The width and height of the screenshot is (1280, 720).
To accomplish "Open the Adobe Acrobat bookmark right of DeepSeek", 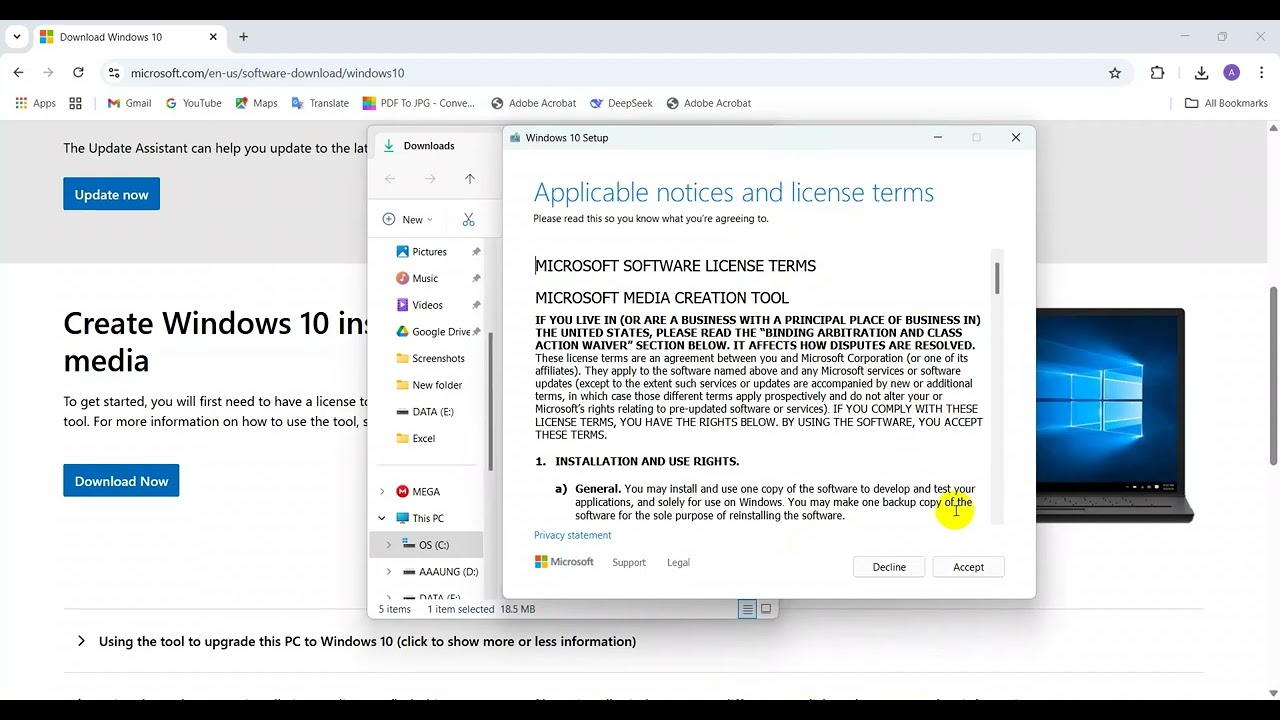I will click(x=708, y=103).
